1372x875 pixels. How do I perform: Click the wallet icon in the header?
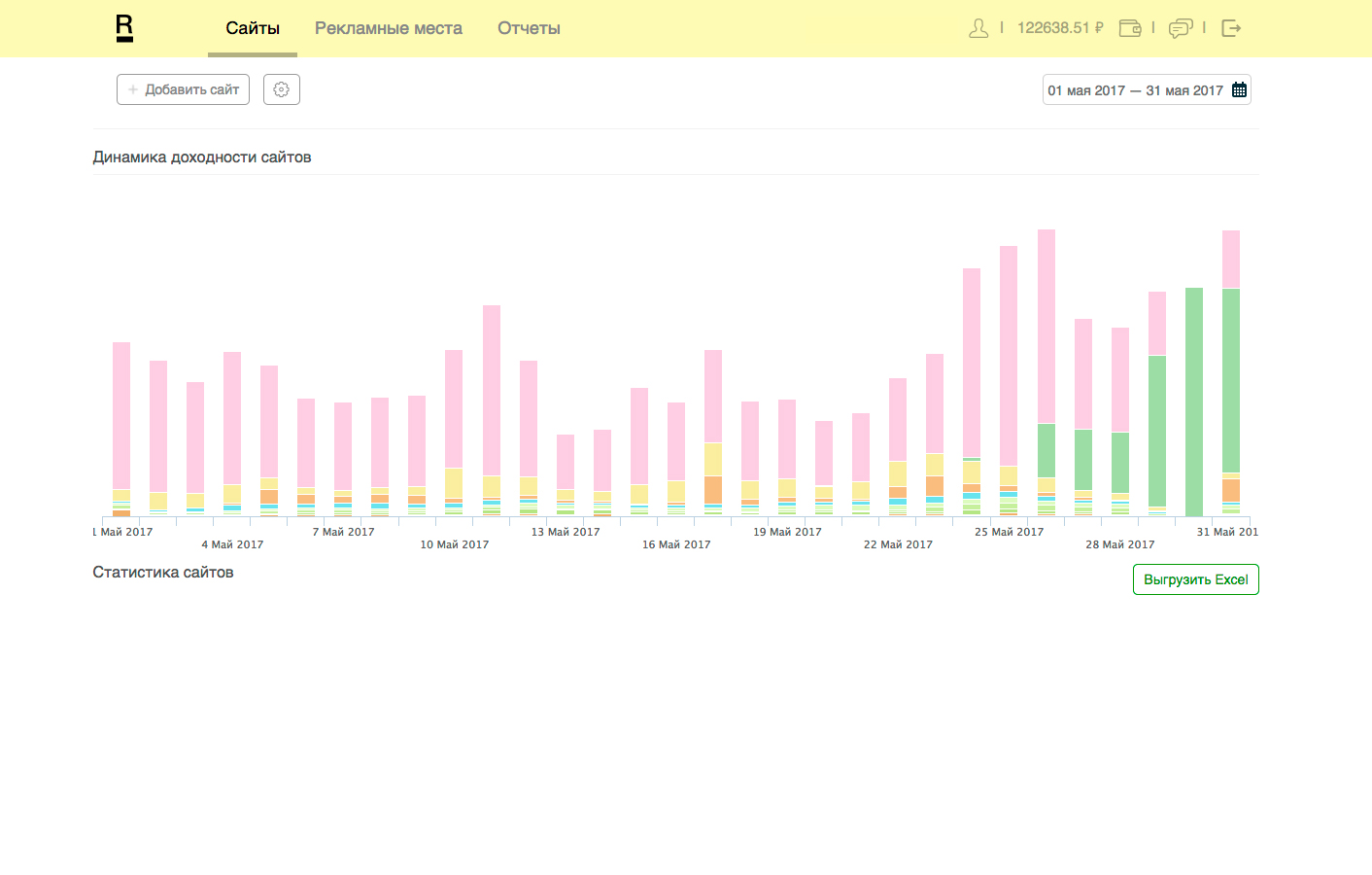(1130, 28)
